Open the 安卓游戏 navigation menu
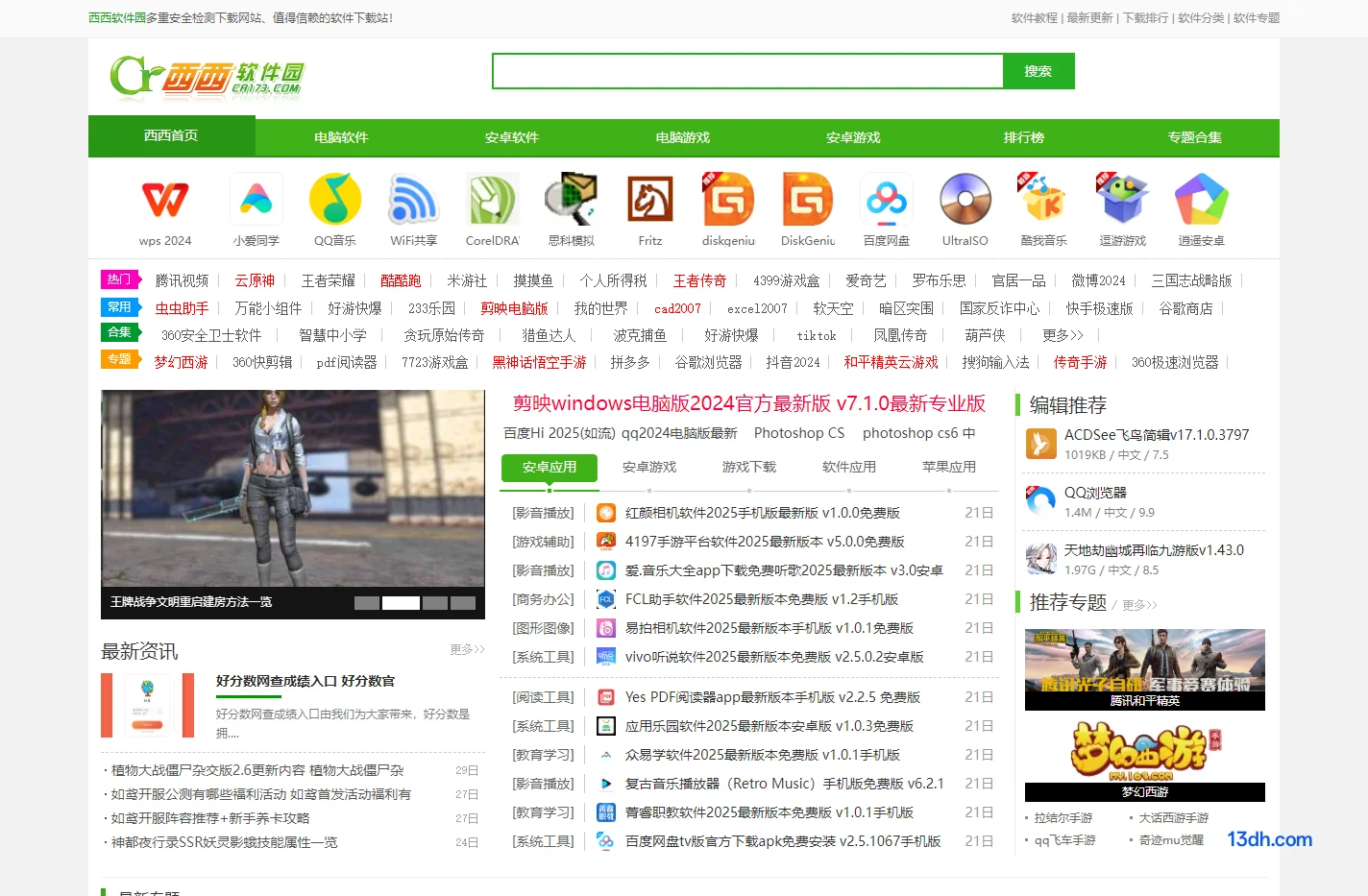This screenshot has height=896, width=1368. tap(853, 137)
